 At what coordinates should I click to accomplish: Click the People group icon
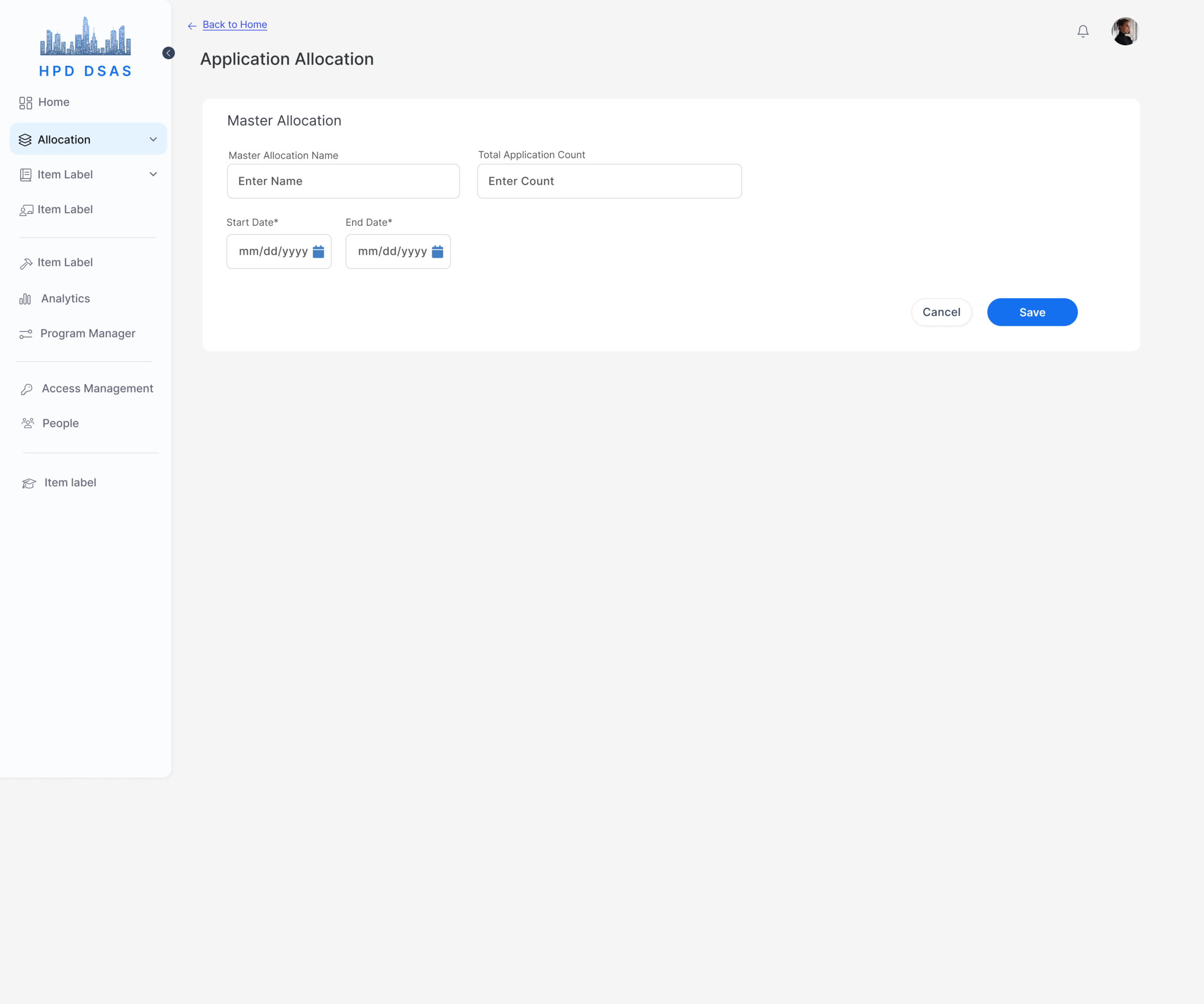(28, 423)
